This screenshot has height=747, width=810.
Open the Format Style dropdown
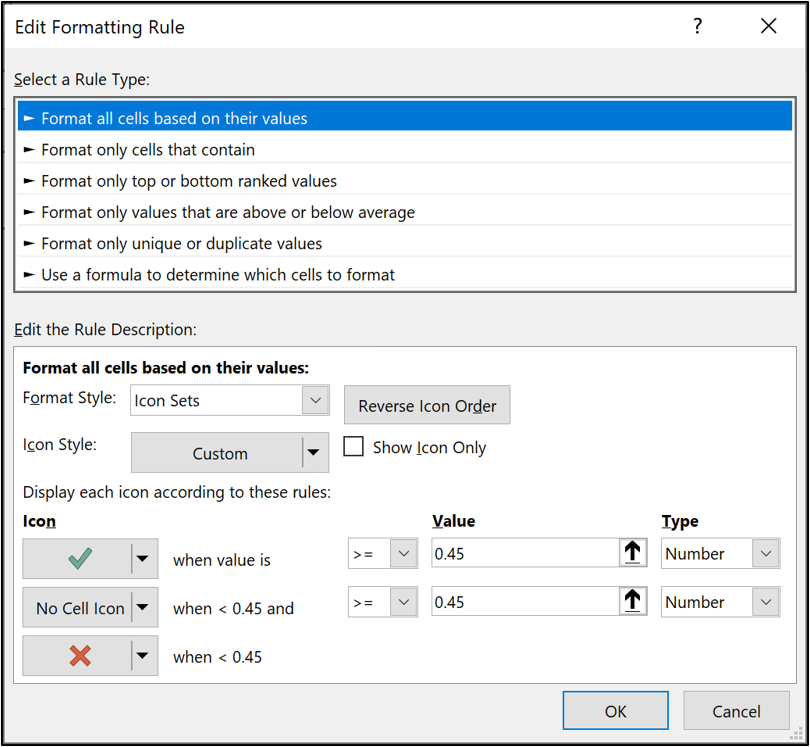(x=315, y=398)
